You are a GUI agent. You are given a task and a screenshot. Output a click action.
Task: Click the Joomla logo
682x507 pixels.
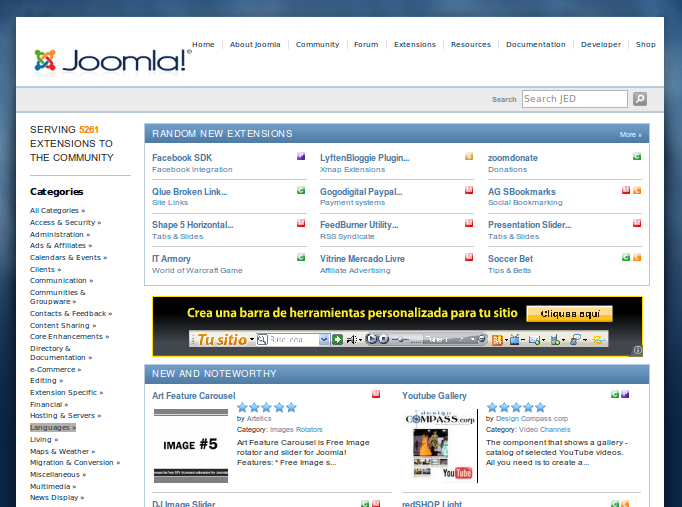113,60
